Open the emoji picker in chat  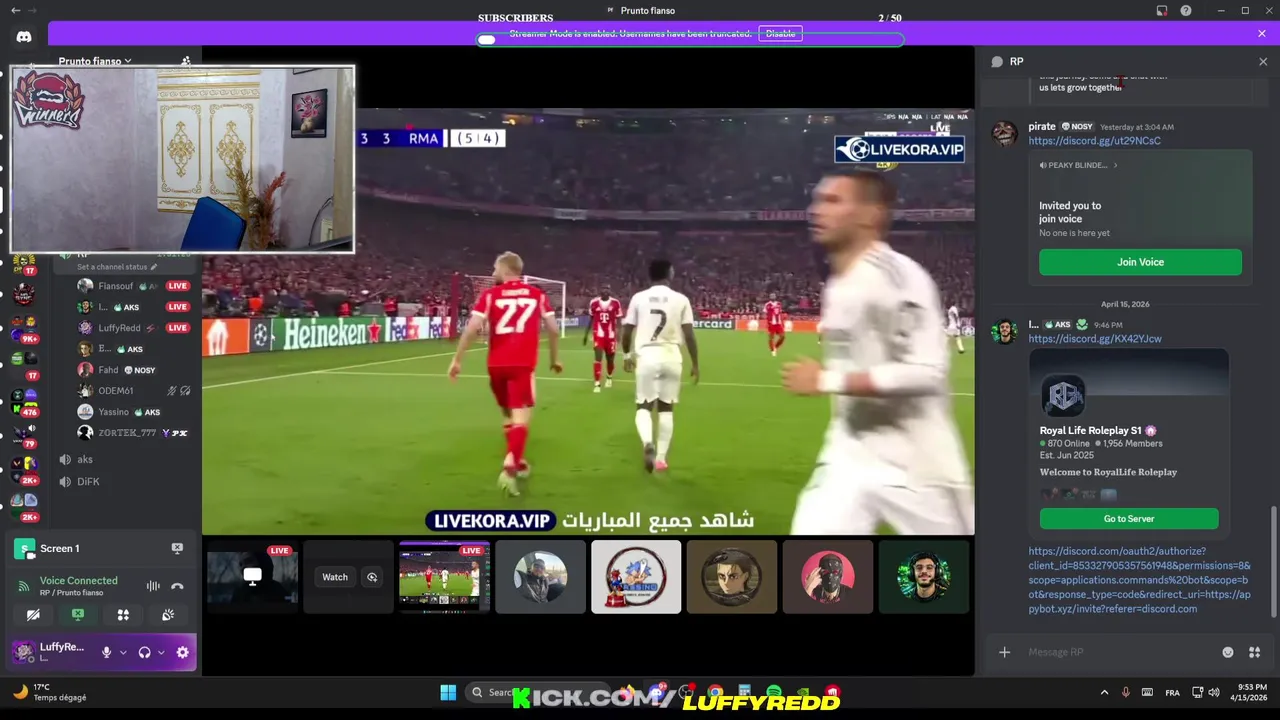coord(1228,652)
